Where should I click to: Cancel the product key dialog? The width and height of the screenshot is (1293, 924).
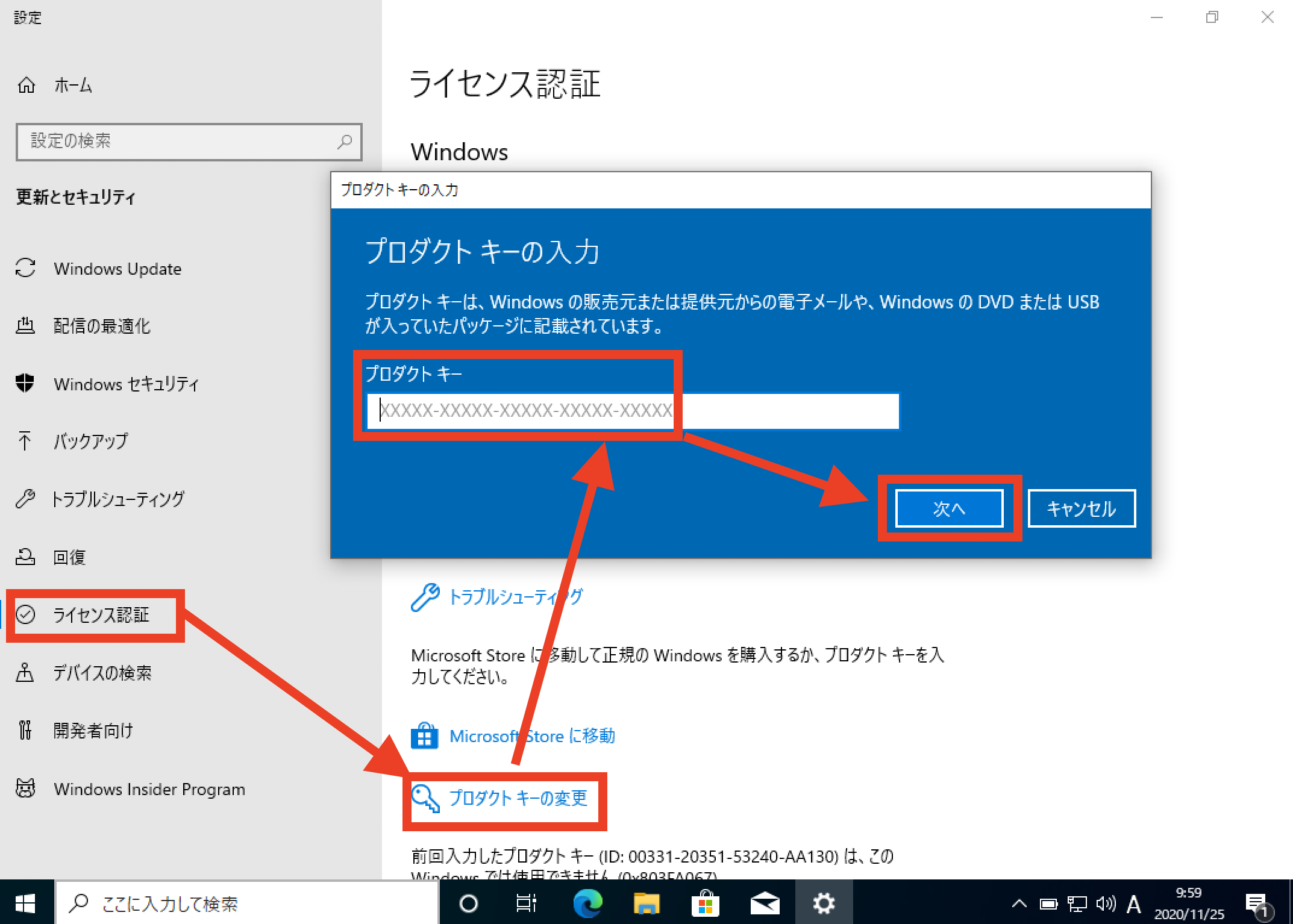[1080, 508]
